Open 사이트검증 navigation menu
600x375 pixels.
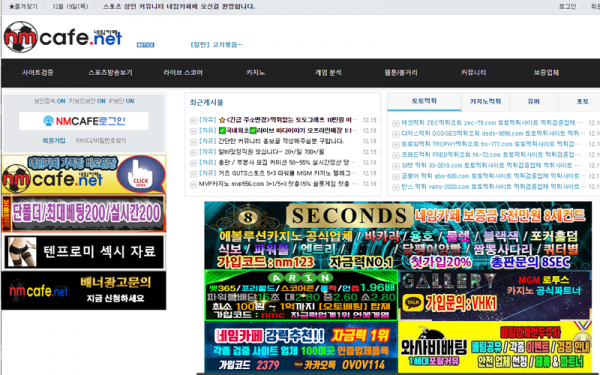click(x=38, y=73)
